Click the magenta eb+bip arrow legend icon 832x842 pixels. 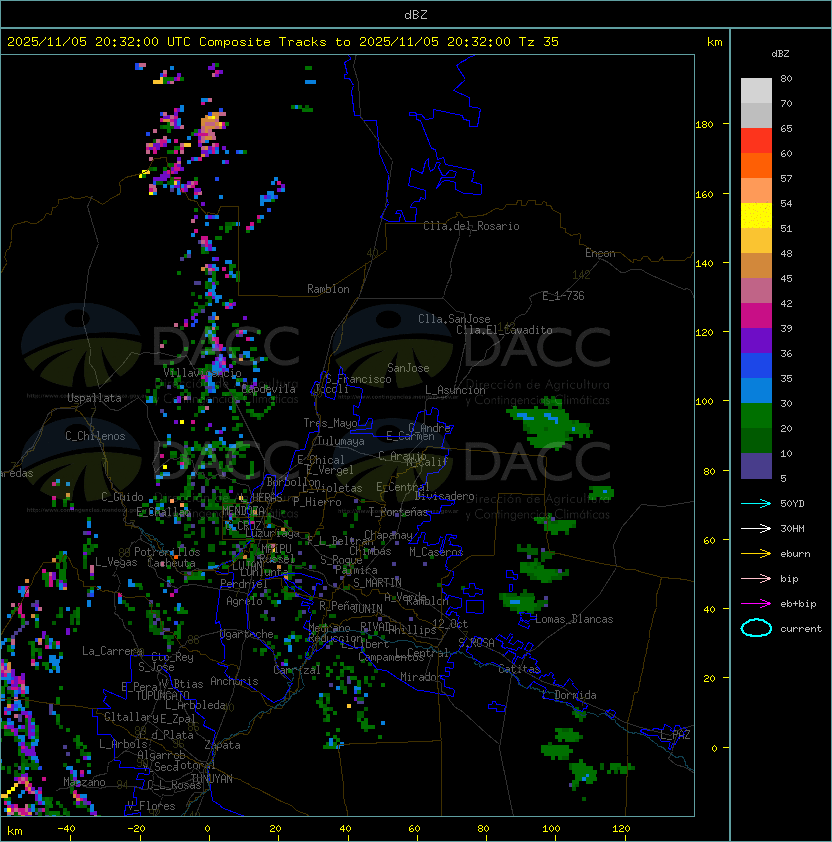(x=756, y=604)
